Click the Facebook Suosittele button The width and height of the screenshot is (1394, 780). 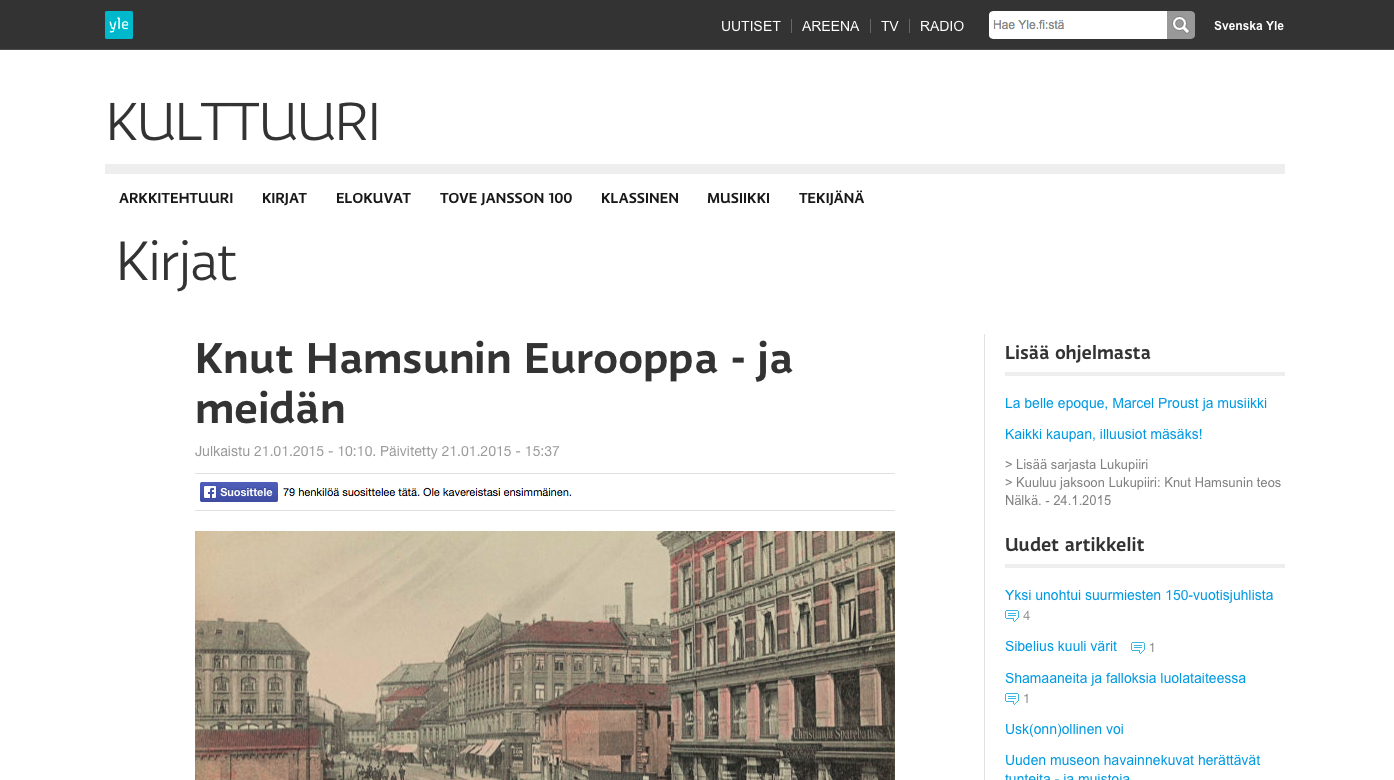tap(239, 492)
